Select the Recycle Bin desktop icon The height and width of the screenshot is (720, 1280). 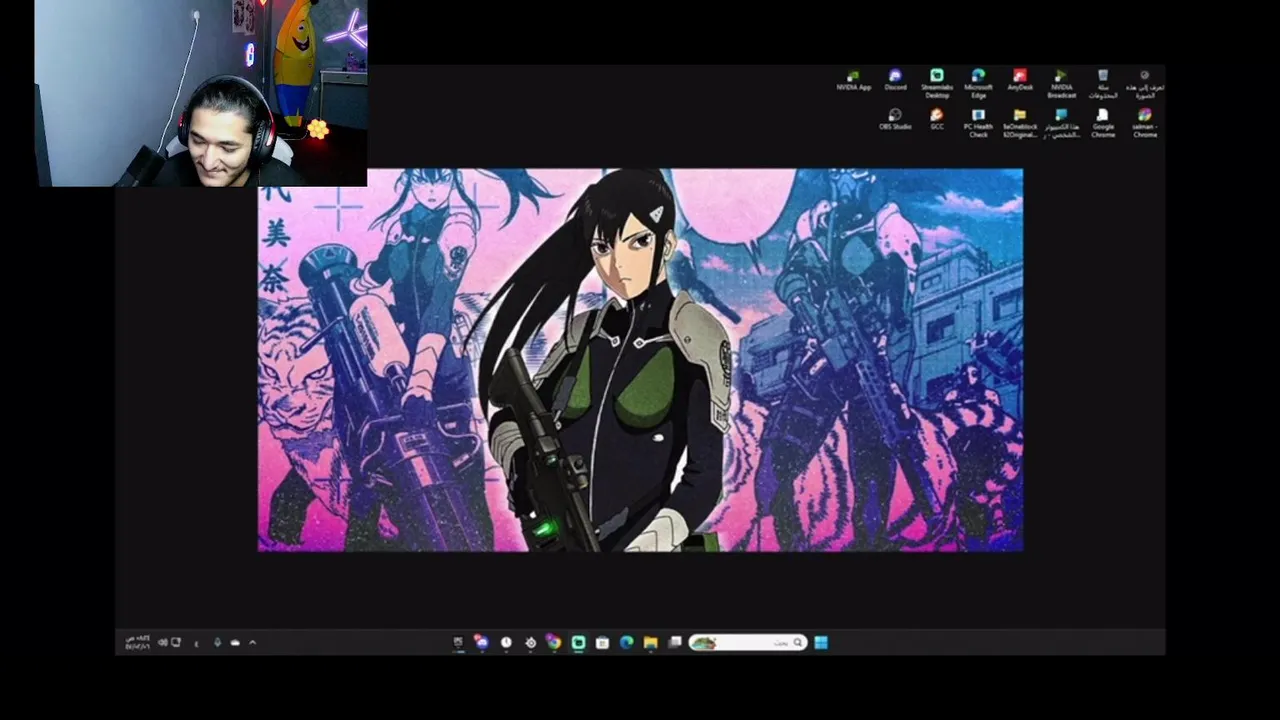click(x=1103, y=83)
